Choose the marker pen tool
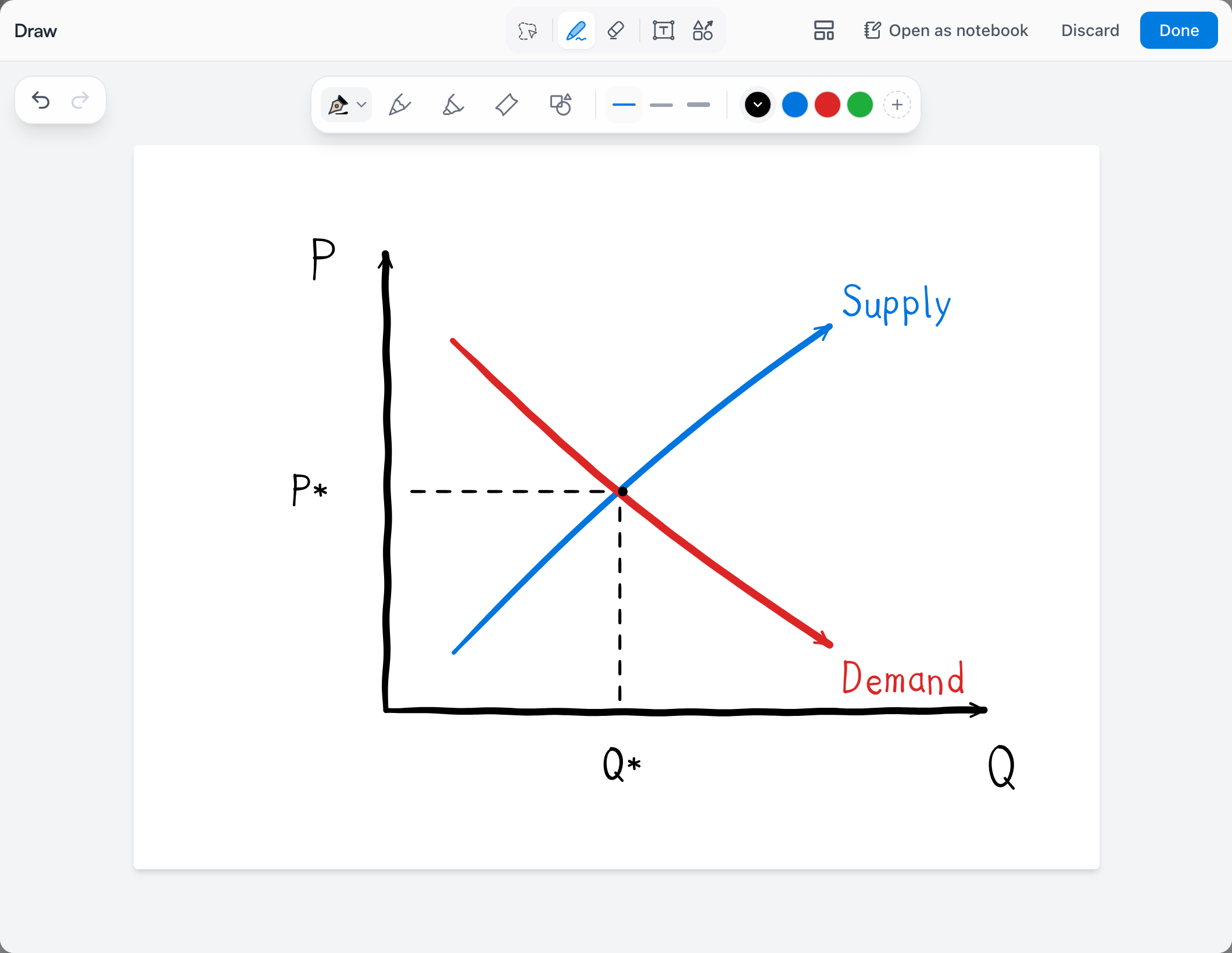The height and width of the screenshot is (953, 1232). pos(399,105)
